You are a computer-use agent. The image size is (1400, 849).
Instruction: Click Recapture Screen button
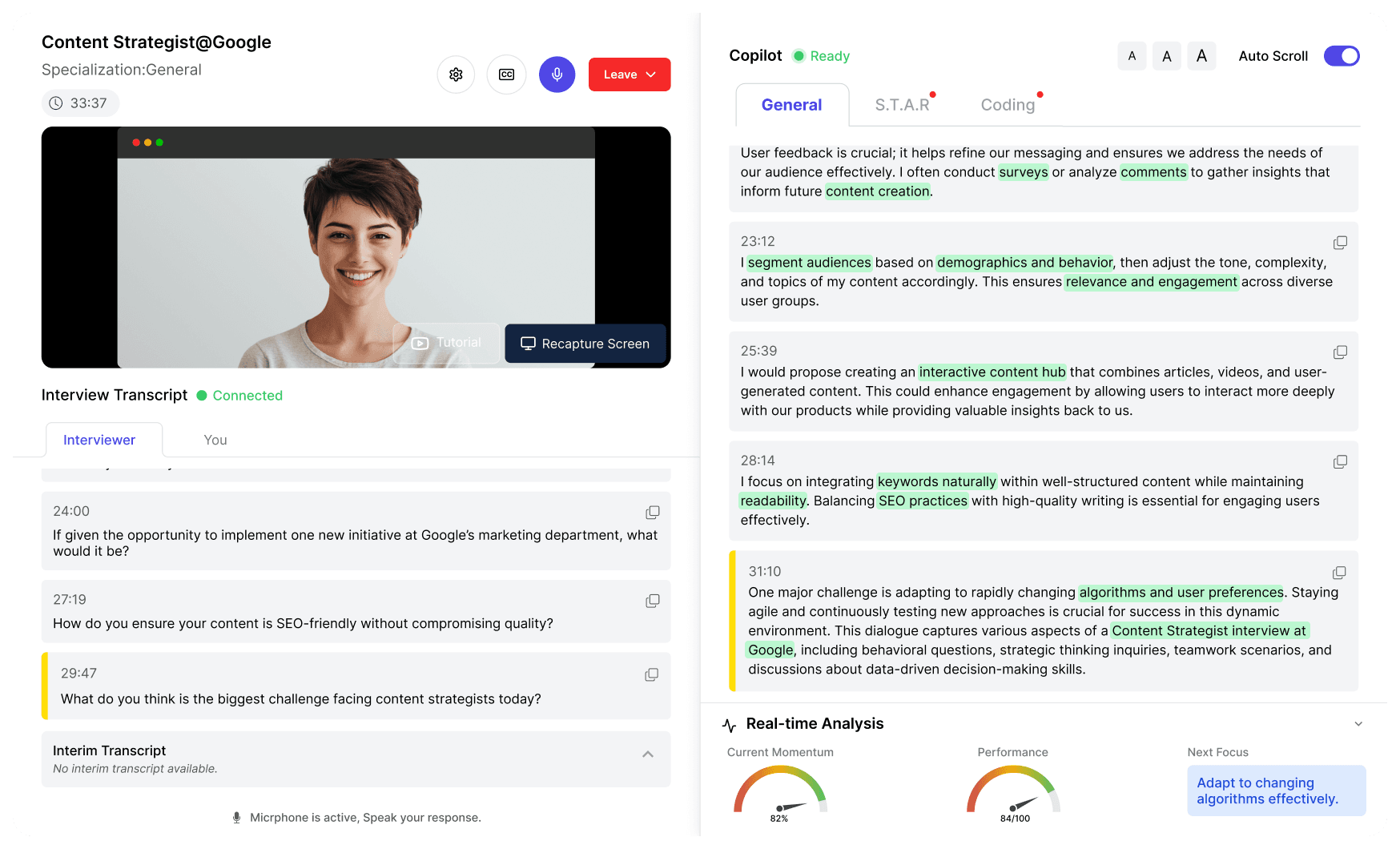[x=585, y=344]
